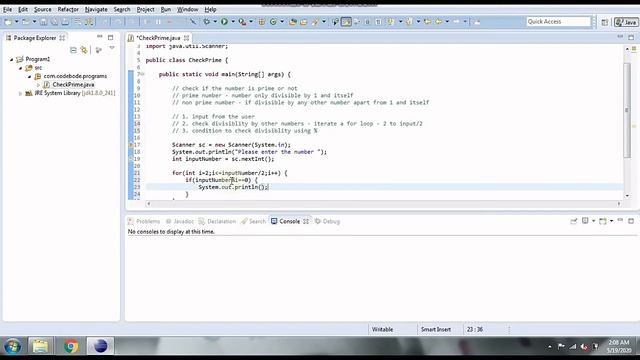The height and width of the screenshot is (360, 640).
Task: Switch to the Declaration tab
Action: 217,221
